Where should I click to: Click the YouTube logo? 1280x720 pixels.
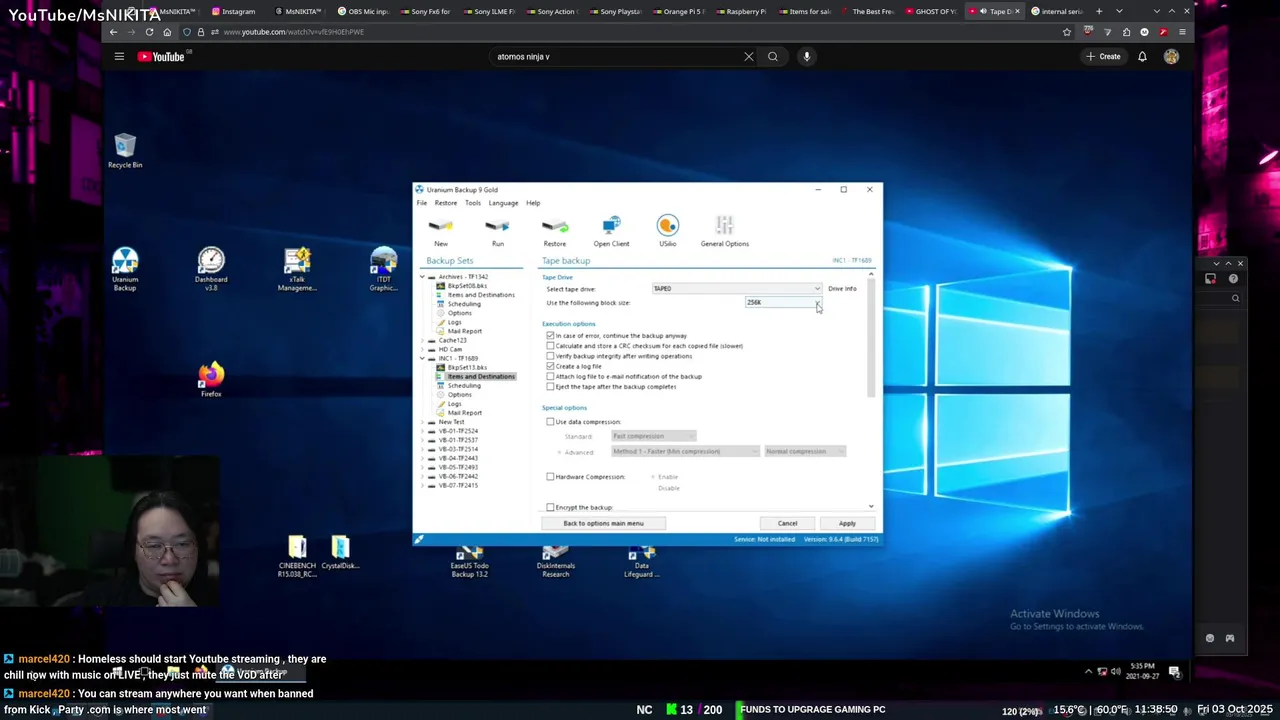[x=161, y=56]
